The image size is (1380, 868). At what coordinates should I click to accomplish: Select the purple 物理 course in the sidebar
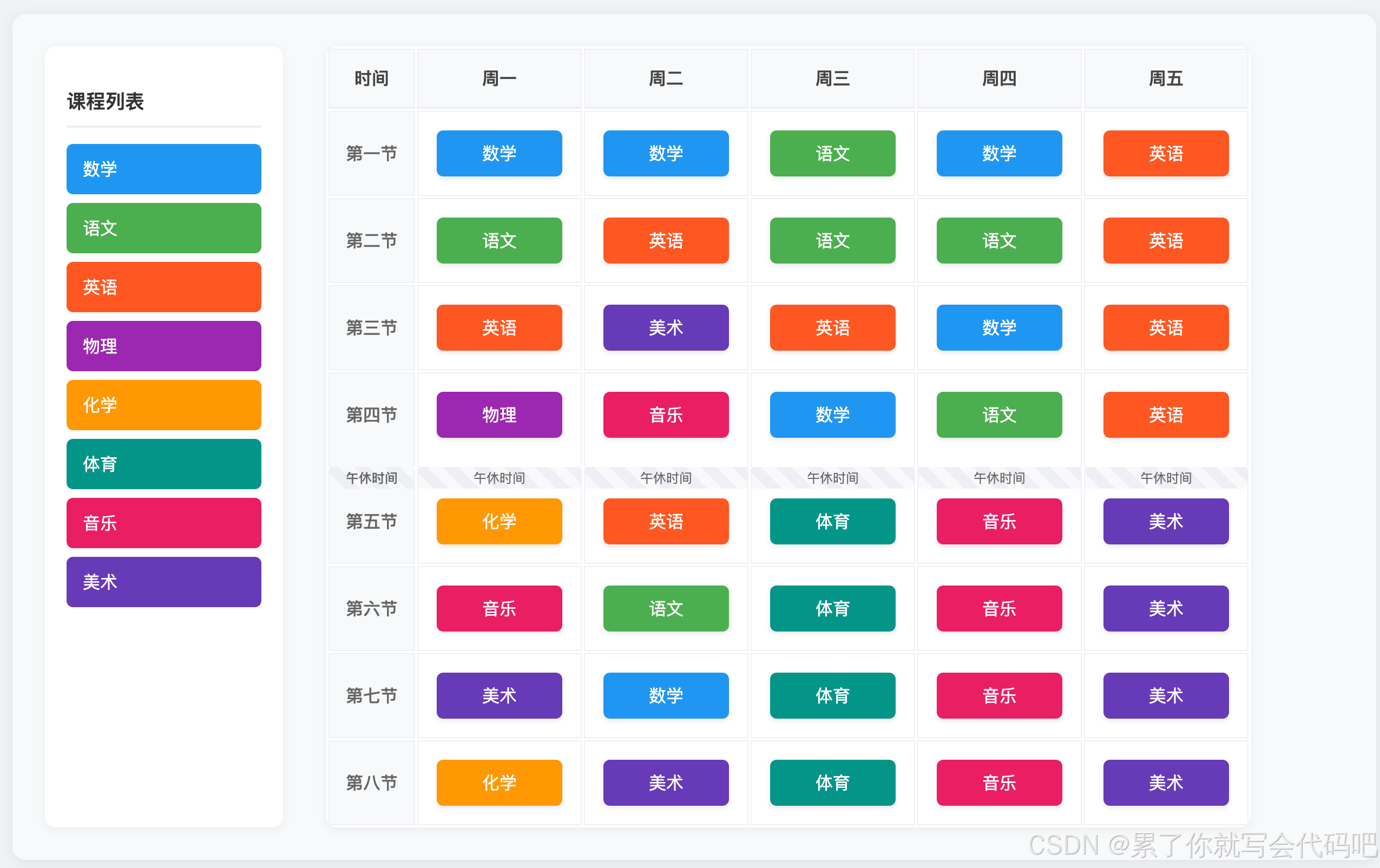click(x=163, y=346)
